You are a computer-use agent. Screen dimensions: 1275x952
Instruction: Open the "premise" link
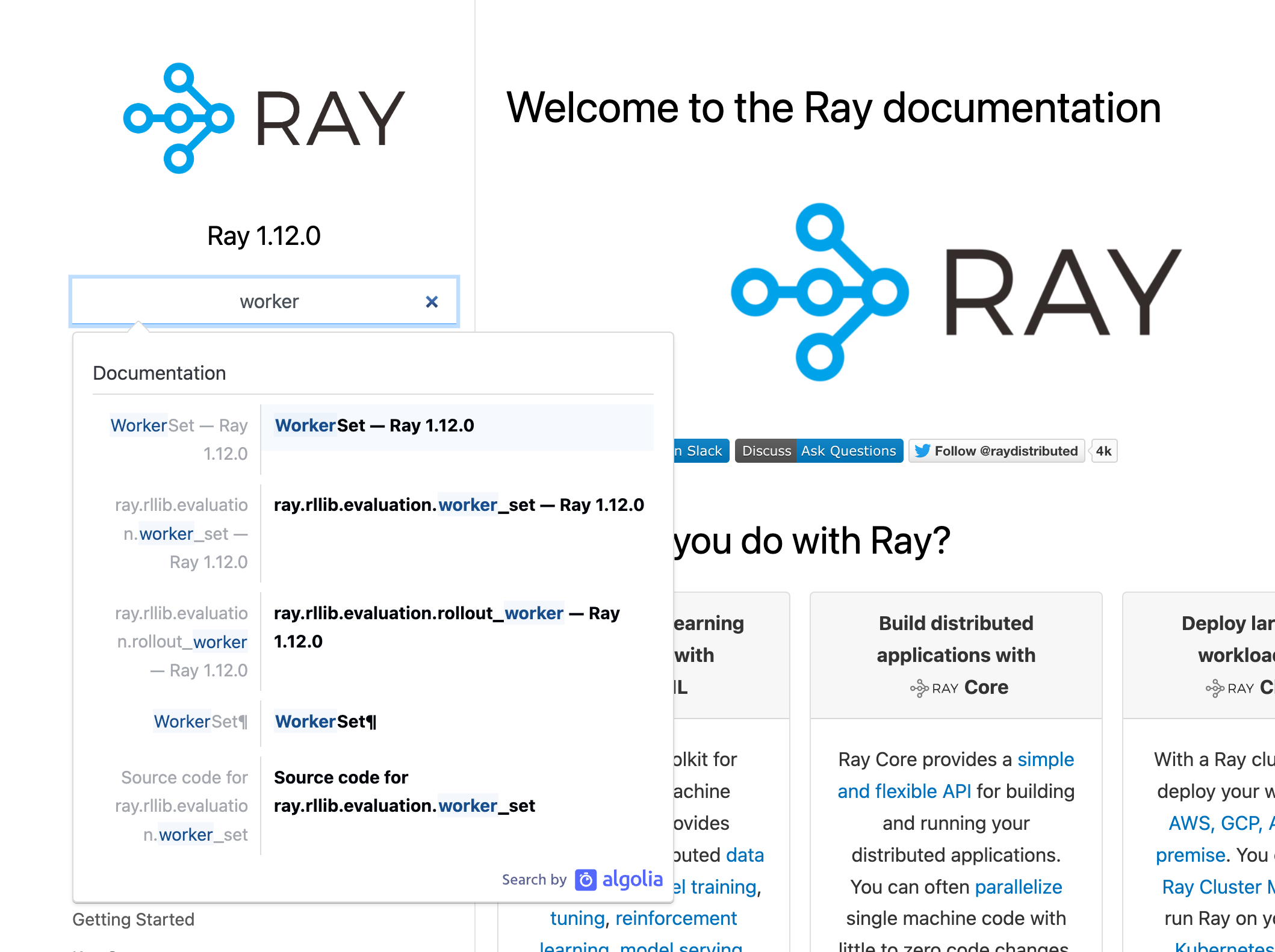coord(1191,855)
